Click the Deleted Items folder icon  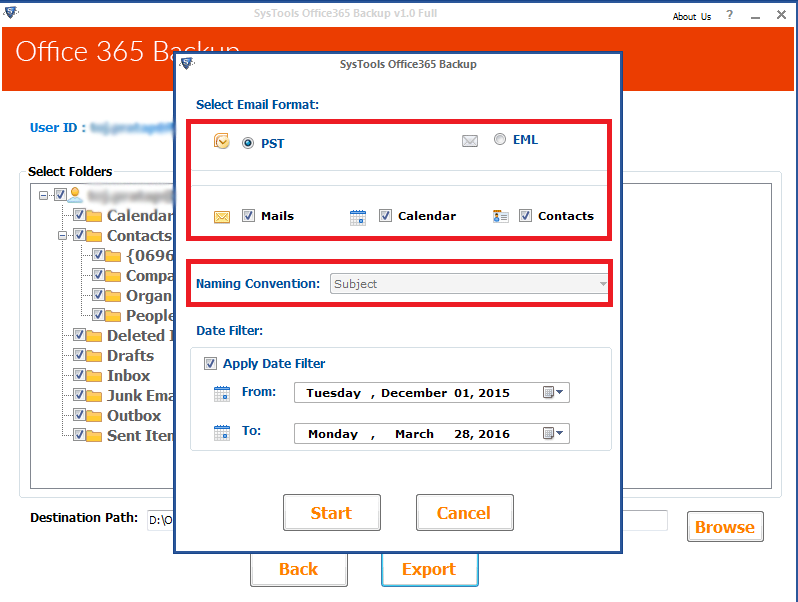[x=94, y=336]
